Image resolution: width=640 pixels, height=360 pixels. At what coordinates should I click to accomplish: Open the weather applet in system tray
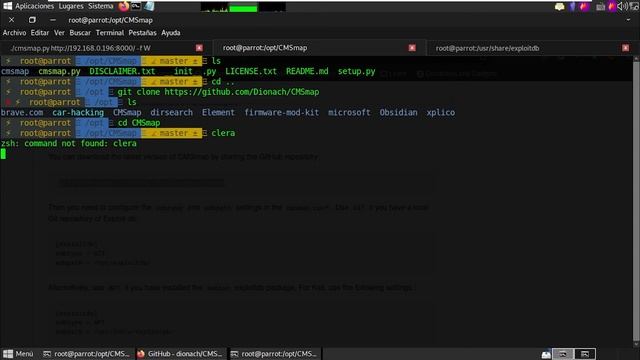pos(560,7)
